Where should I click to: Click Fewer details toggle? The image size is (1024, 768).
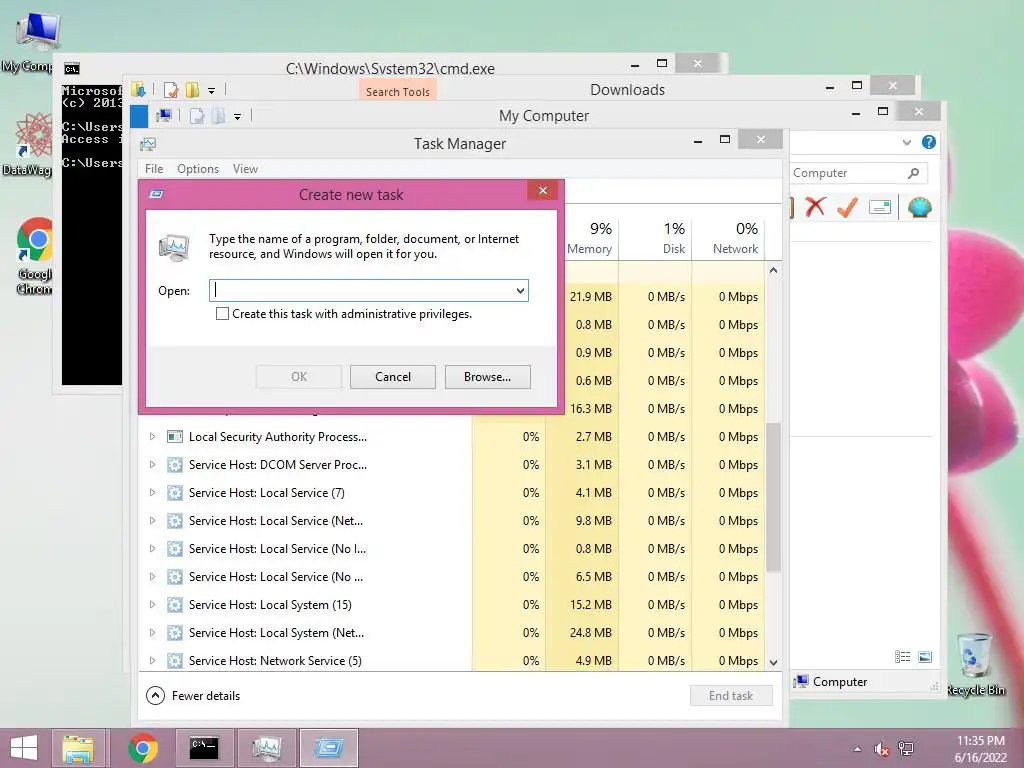(193, 696)
